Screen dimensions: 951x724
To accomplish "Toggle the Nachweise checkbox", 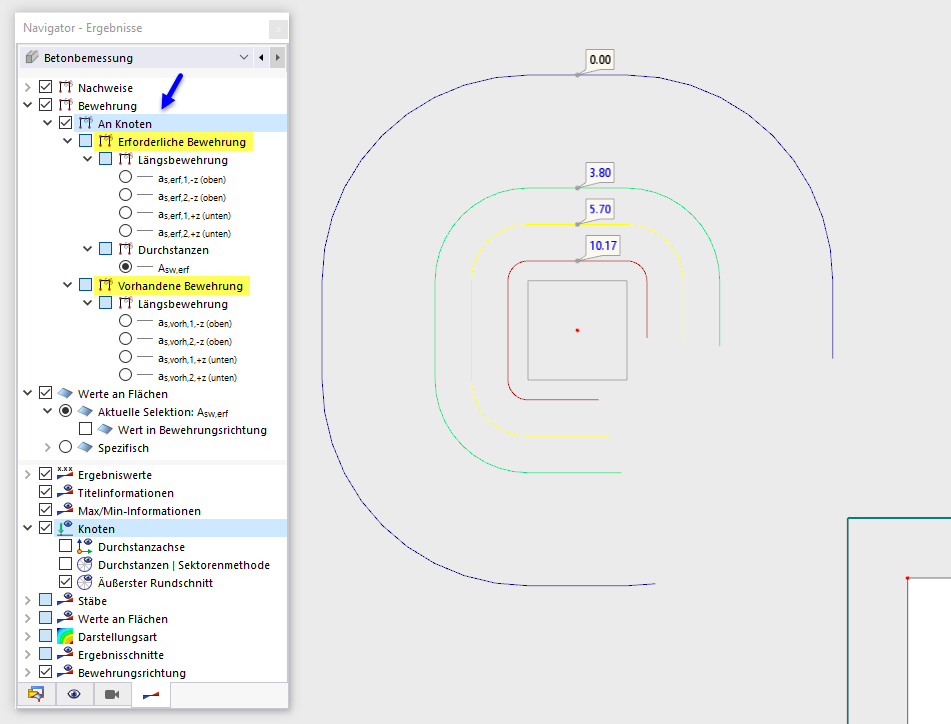I will pyautogui.click(x=45, y=87).
